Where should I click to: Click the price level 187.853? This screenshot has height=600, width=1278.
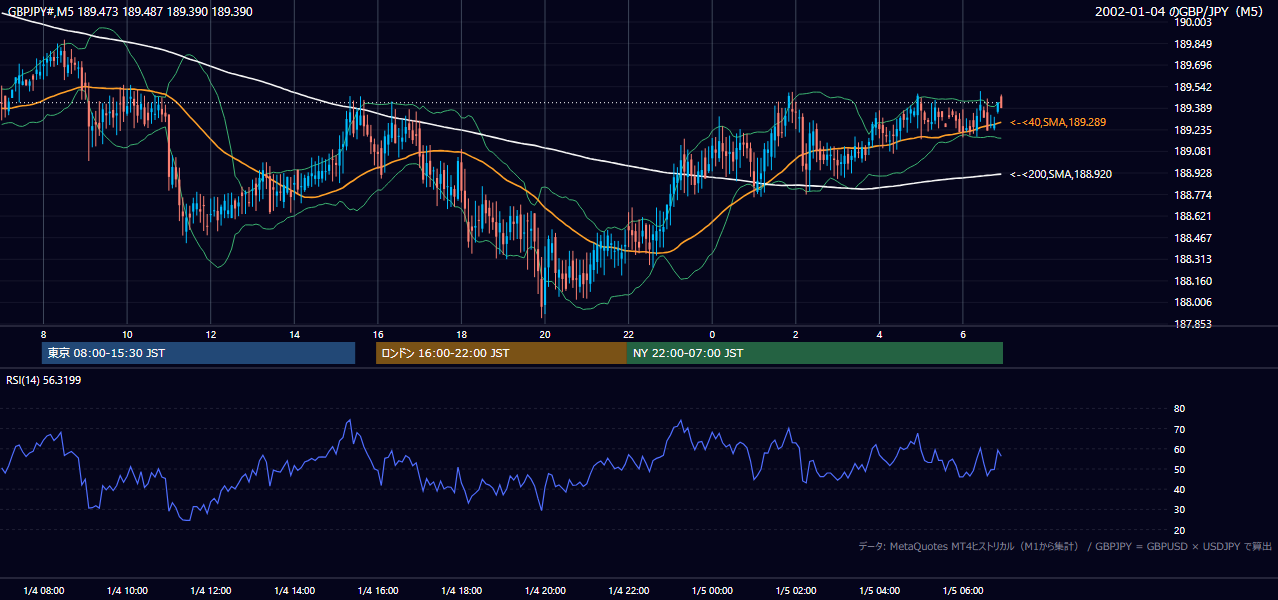pyautogui.click(x=1194, y=324)
